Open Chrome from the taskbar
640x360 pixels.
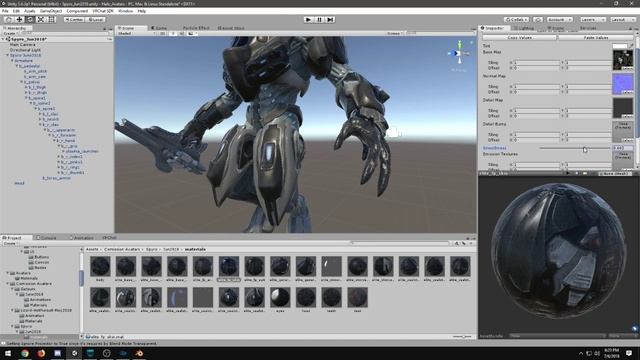25,353
